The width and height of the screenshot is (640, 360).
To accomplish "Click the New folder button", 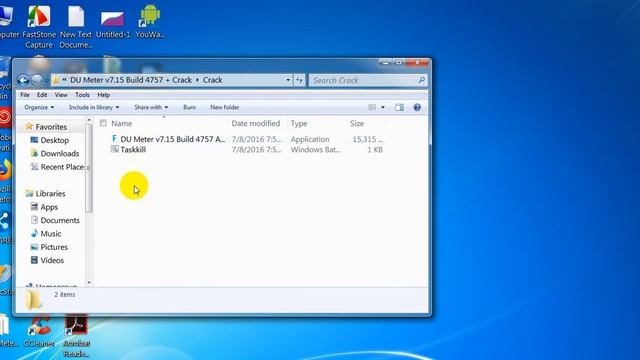I will tap(225, 107).
